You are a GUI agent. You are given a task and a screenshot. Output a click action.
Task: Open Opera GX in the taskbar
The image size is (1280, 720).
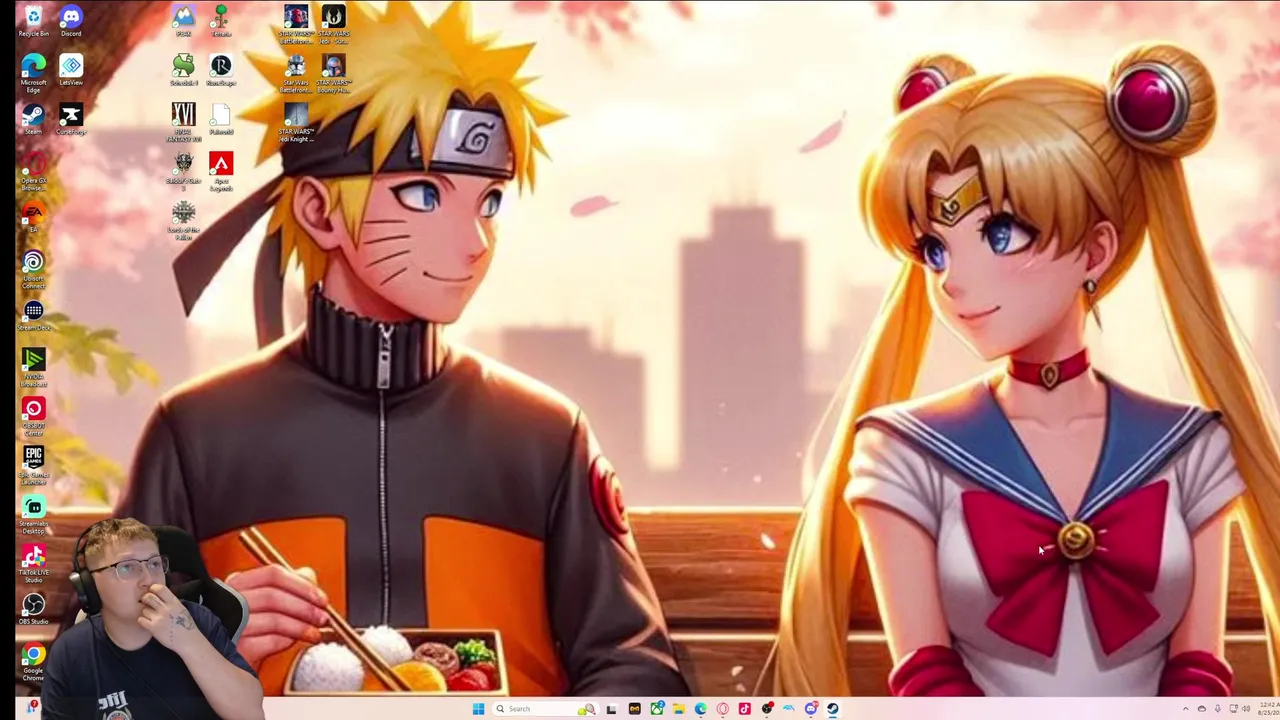click(722, 709)
